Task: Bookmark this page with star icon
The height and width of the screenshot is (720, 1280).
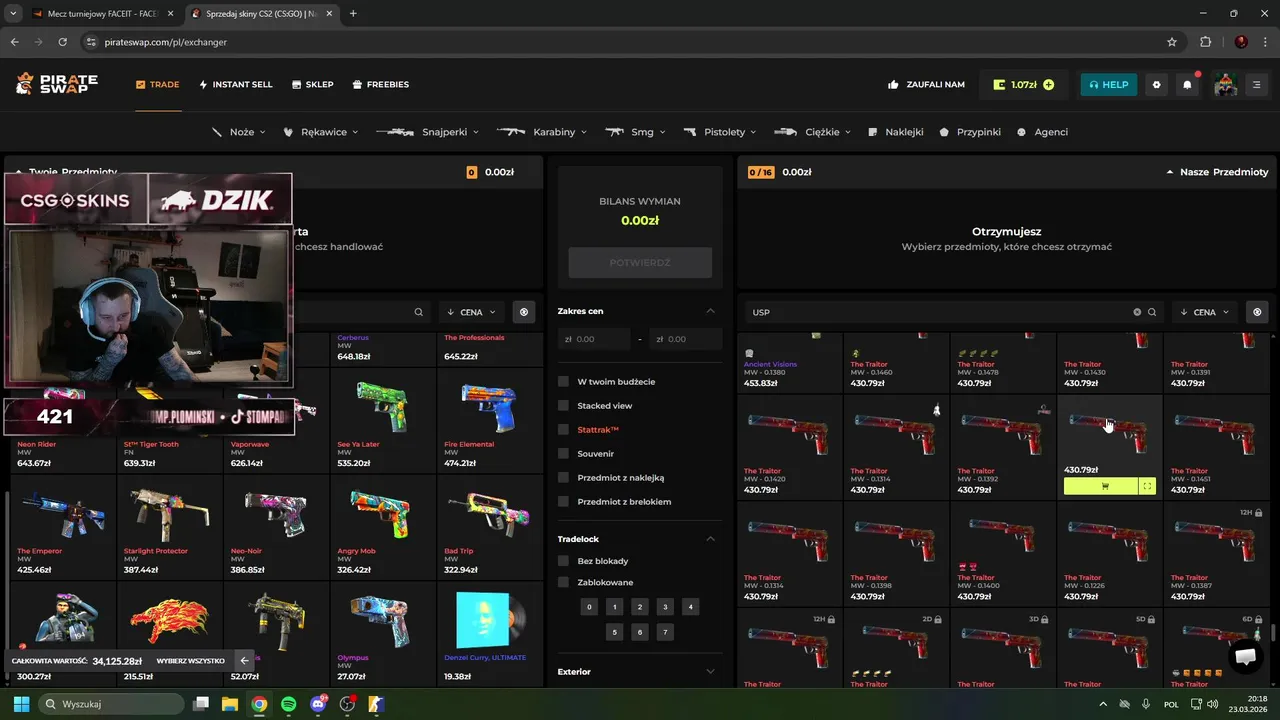Action: coord(1172,42)
